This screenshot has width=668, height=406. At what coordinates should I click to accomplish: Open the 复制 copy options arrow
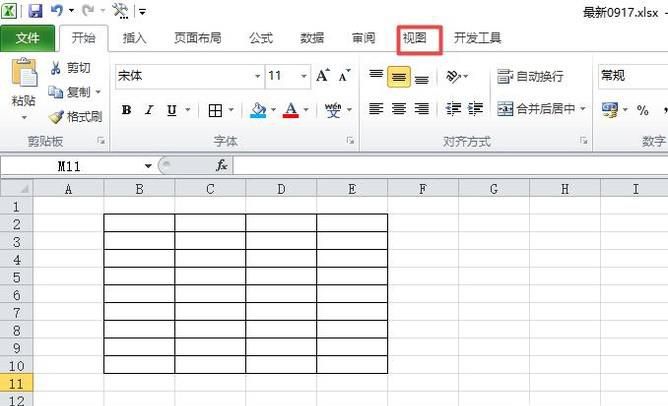(98, 92)
